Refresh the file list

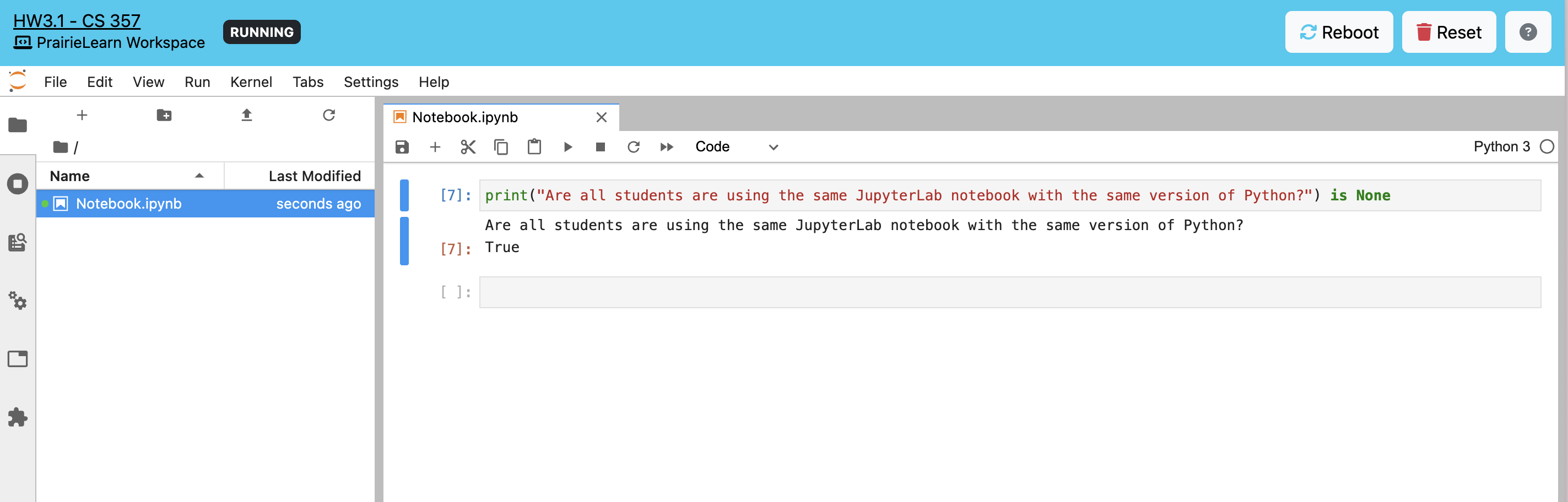[329, 115]
